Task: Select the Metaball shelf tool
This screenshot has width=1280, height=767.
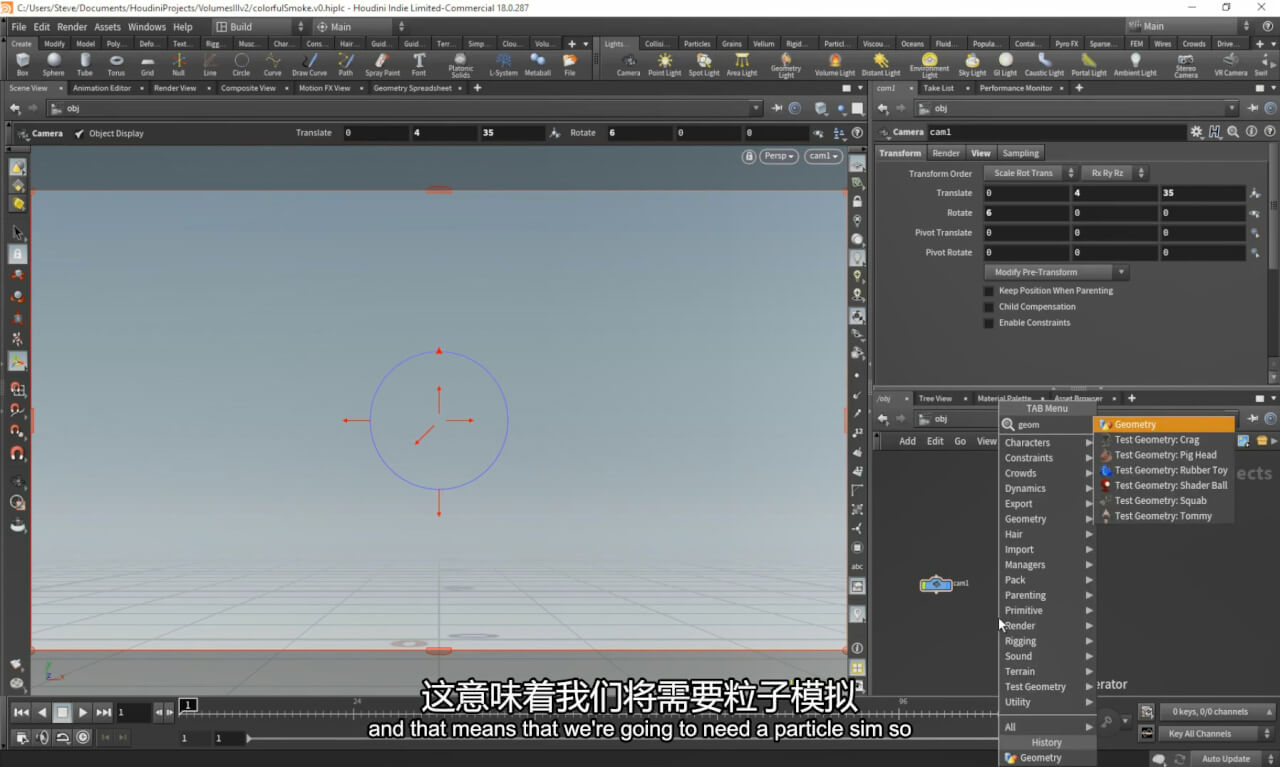Action: click(x=538, y=65)
